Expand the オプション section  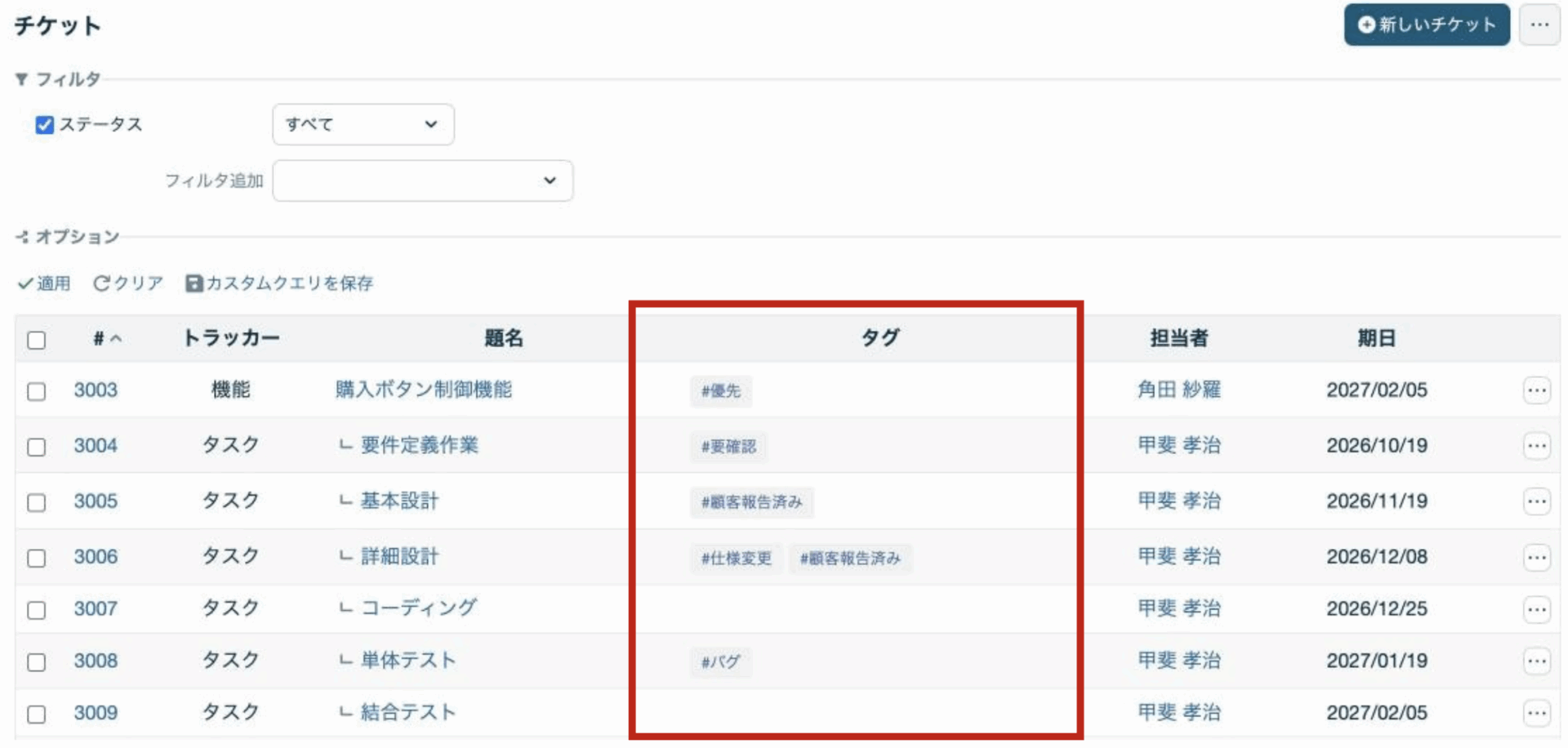67,237
